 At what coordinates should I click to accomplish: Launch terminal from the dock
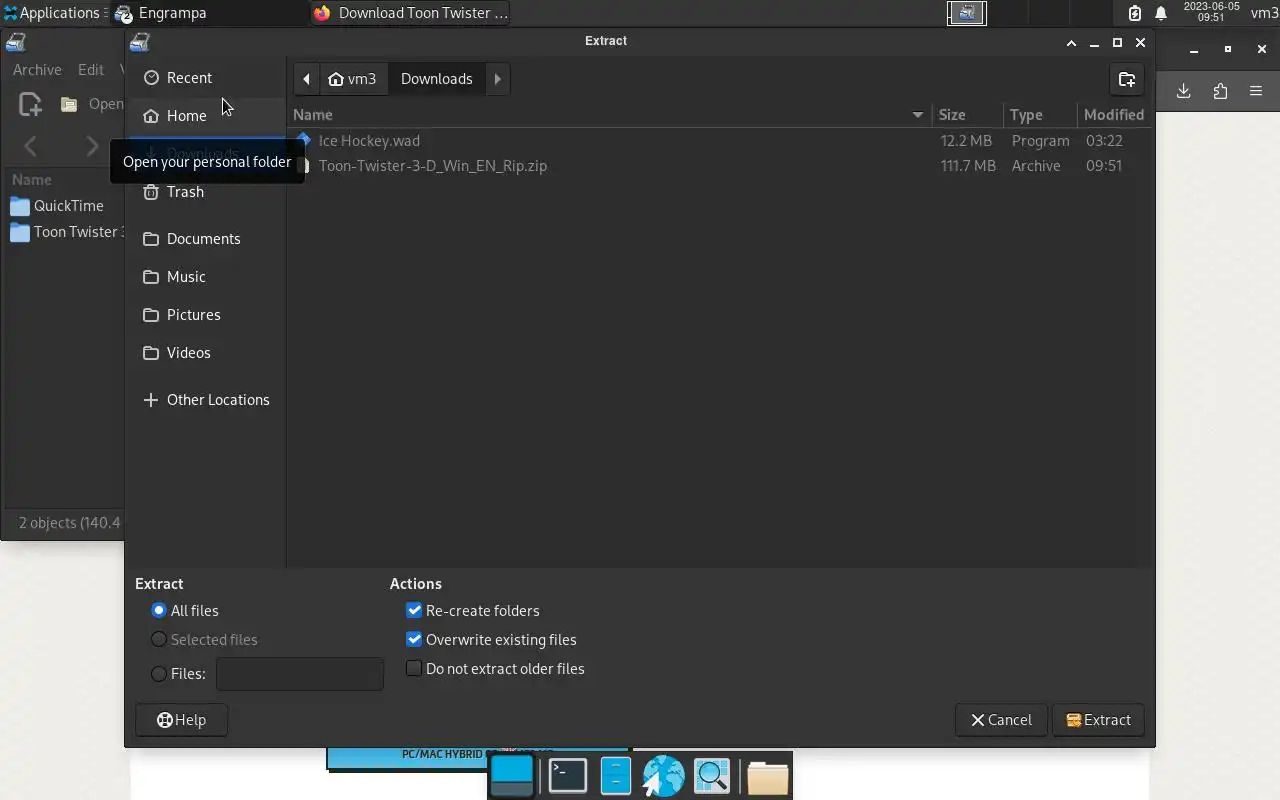568,776
